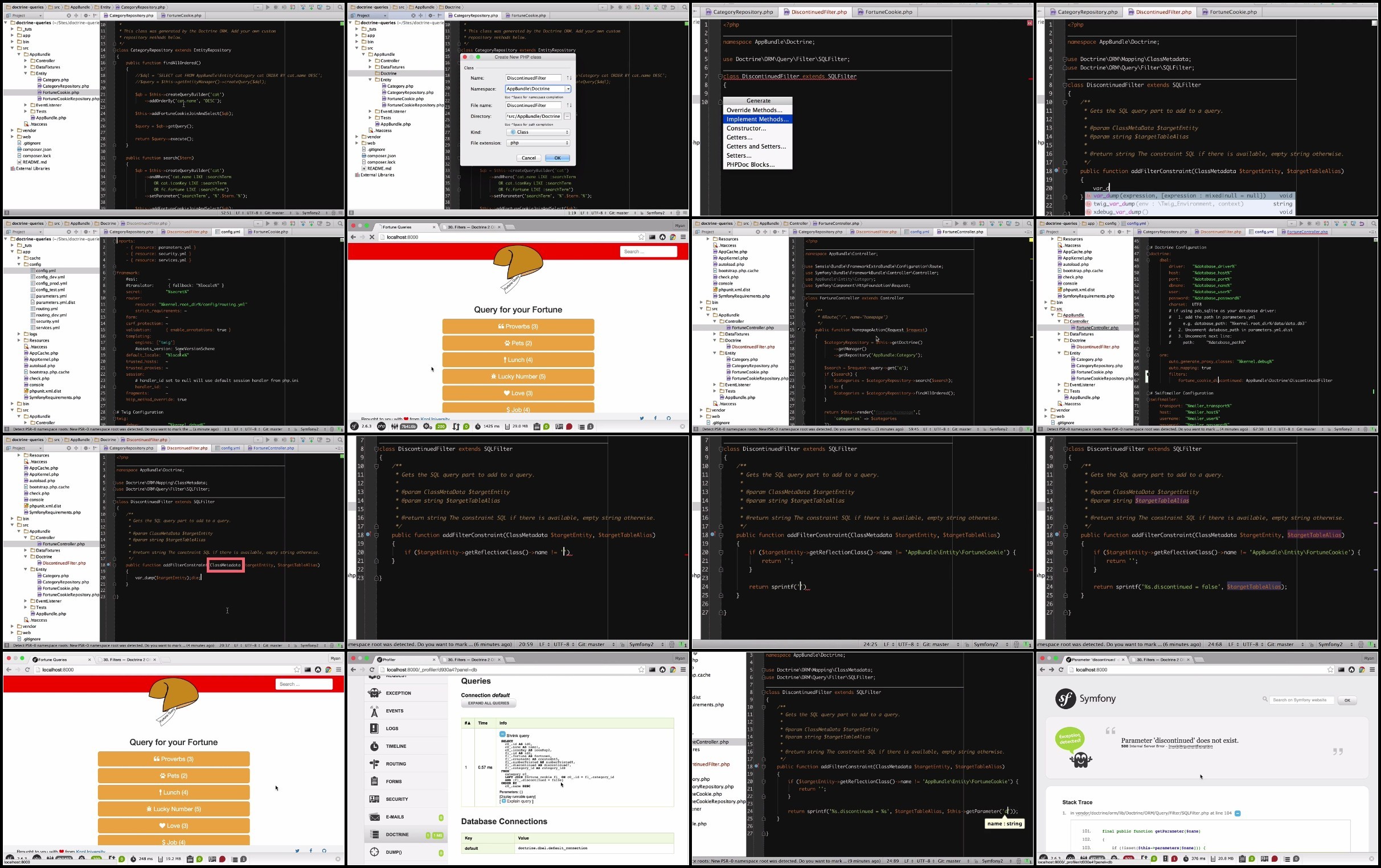Open run configuration dropdown in Create-PHP-class IDE window

(602, 7)
